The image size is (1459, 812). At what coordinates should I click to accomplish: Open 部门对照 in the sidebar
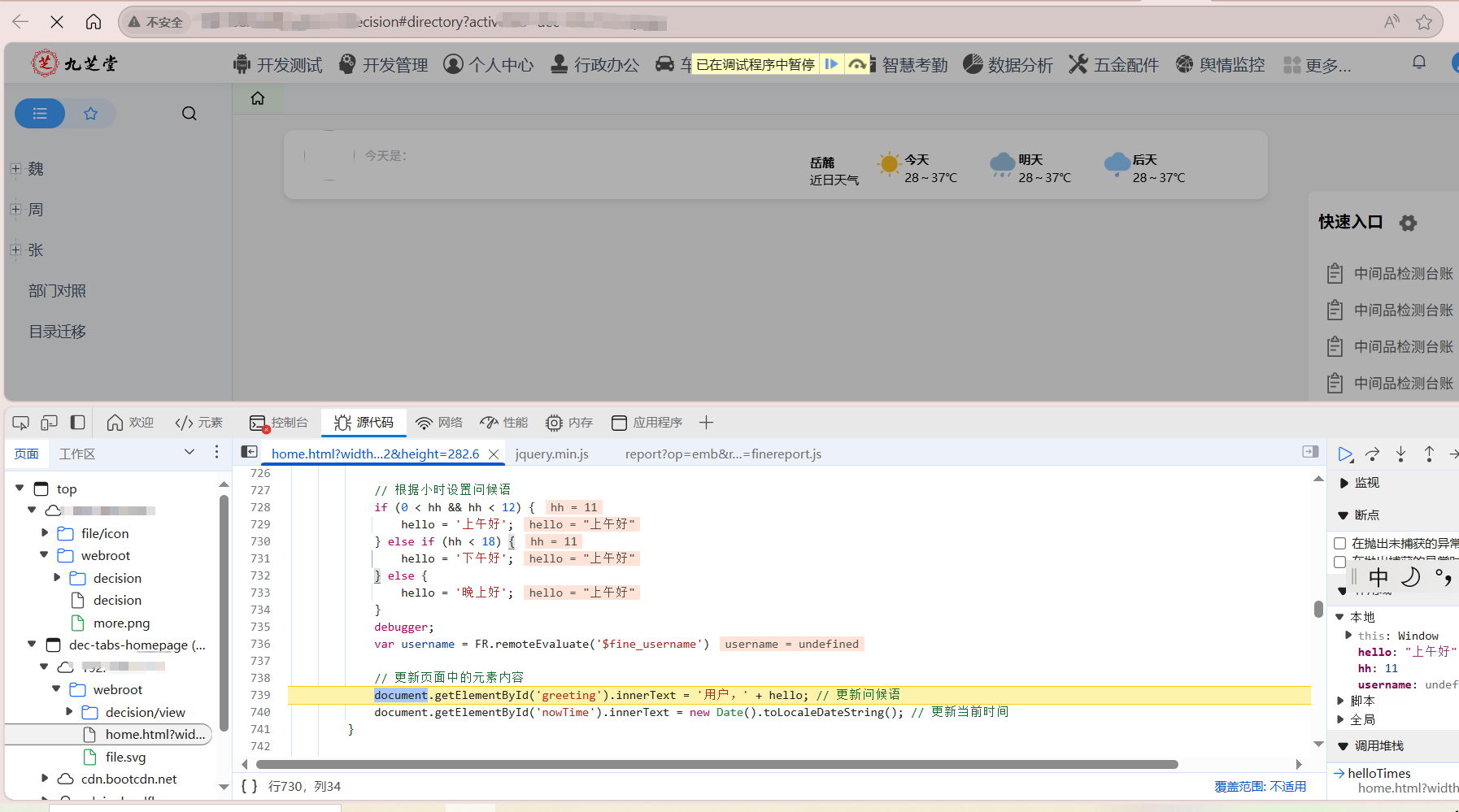57,291
